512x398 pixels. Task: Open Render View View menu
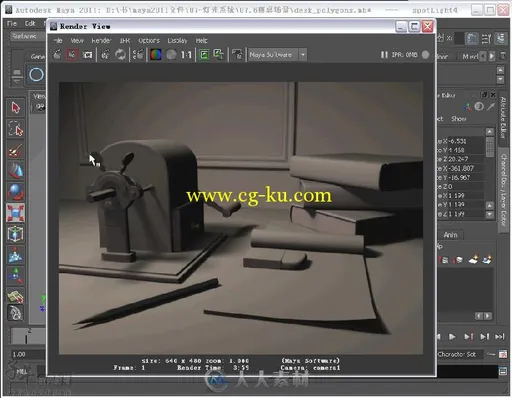coord(77,40)
